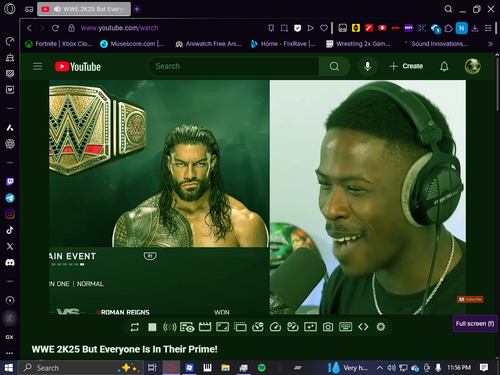Open the Aniwatch Free Anime bookmark
500x375 pixels.
pyautogui.click(x=208, y=44)
